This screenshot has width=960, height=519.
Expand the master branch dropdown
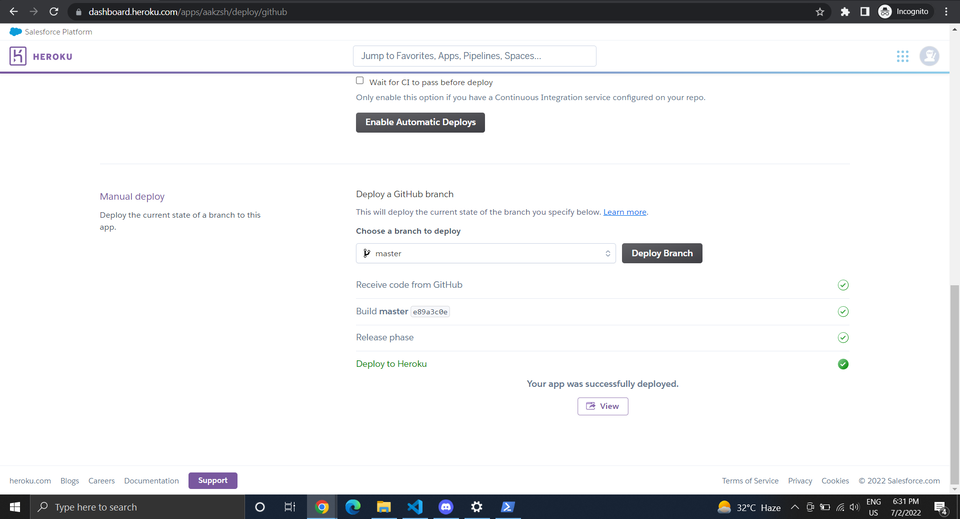point(486,253)
